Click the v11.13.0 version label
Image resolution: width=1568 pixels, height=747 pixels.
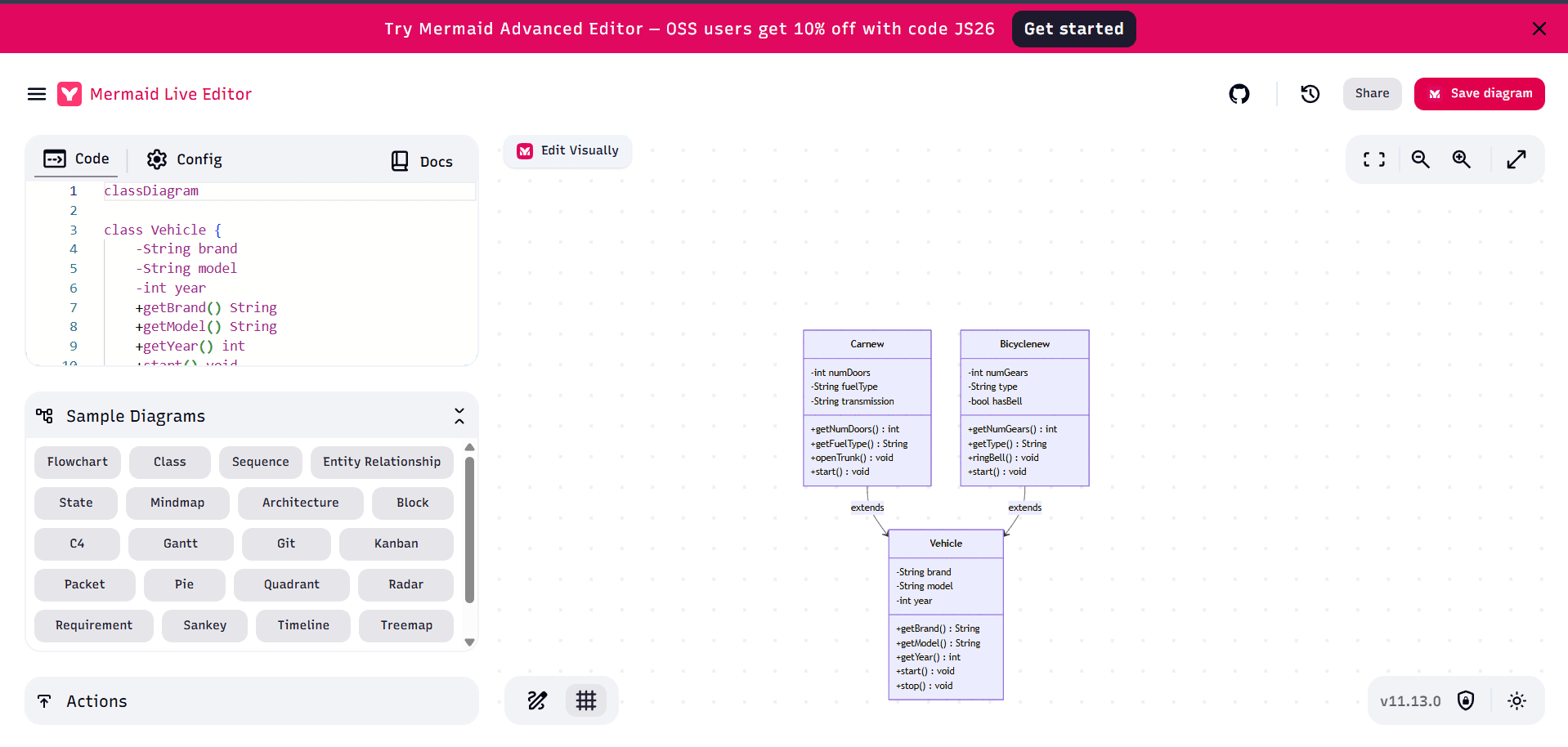click(x=1410, y=701)
